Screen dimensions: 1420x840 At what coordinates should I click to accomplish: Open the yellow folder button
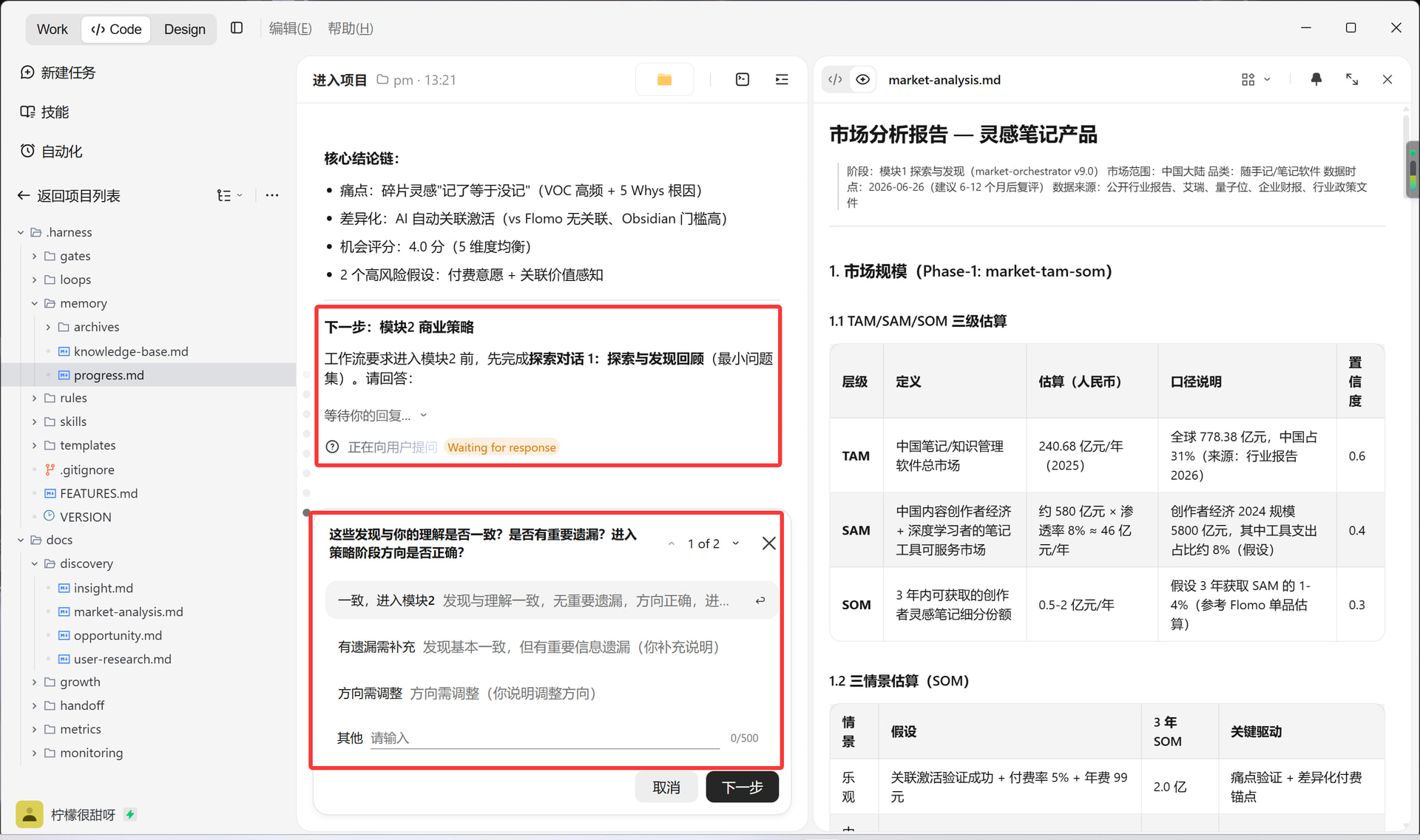(x=664, y=80)
